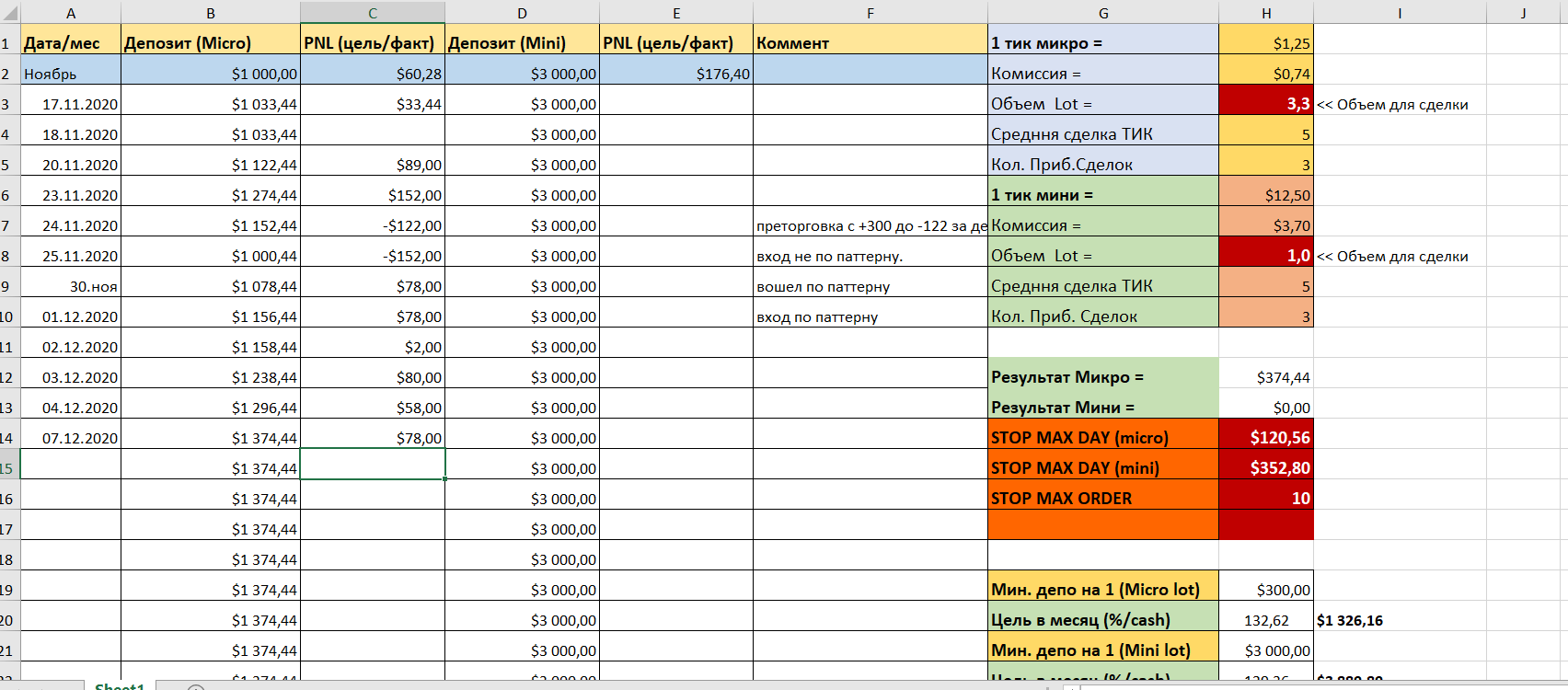1568x690 pixels.
Task: Select column G header
Action: [x=1103, y=13]
